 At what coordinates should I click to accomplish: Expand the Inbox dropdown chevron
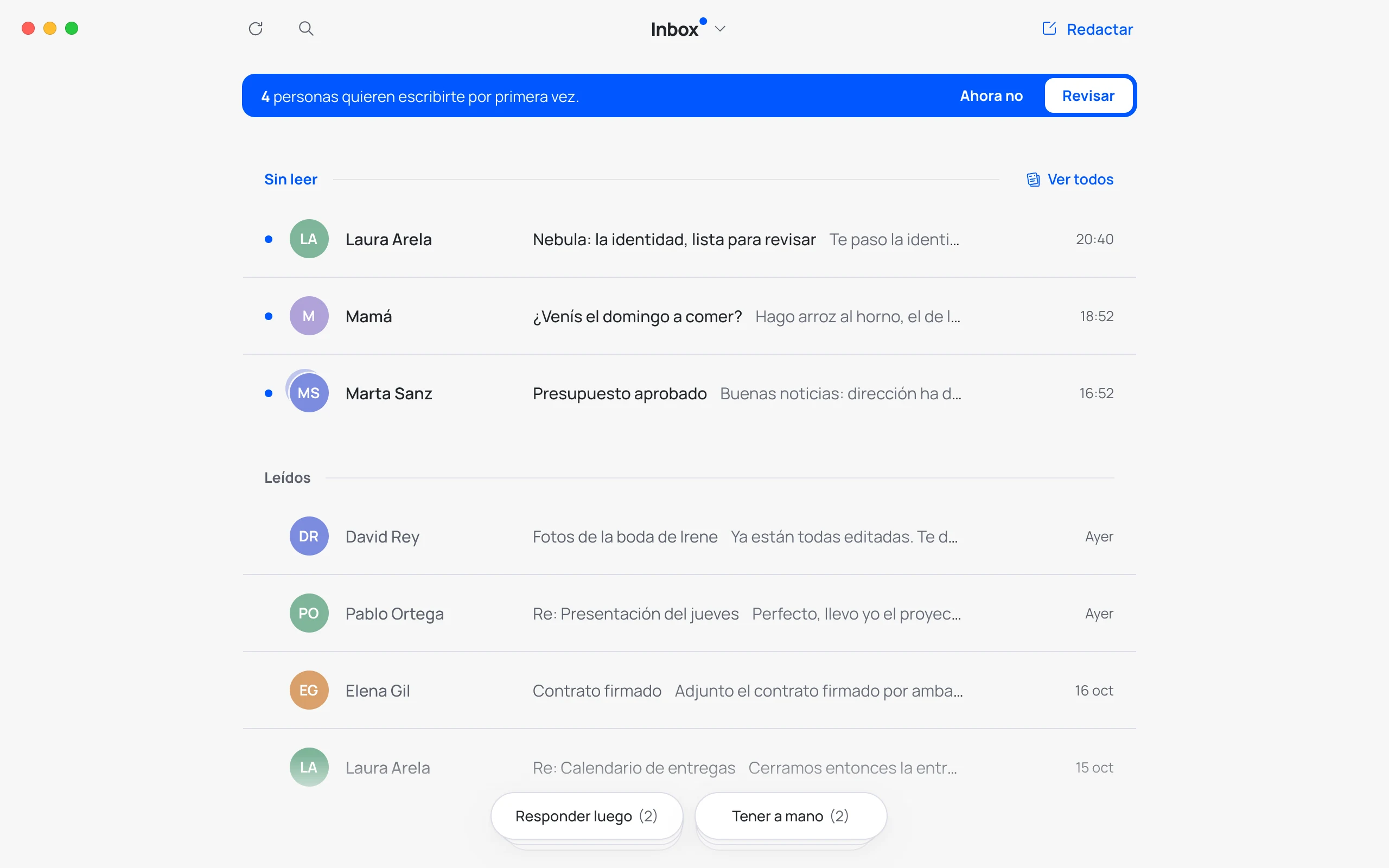(x=720, y=29)
